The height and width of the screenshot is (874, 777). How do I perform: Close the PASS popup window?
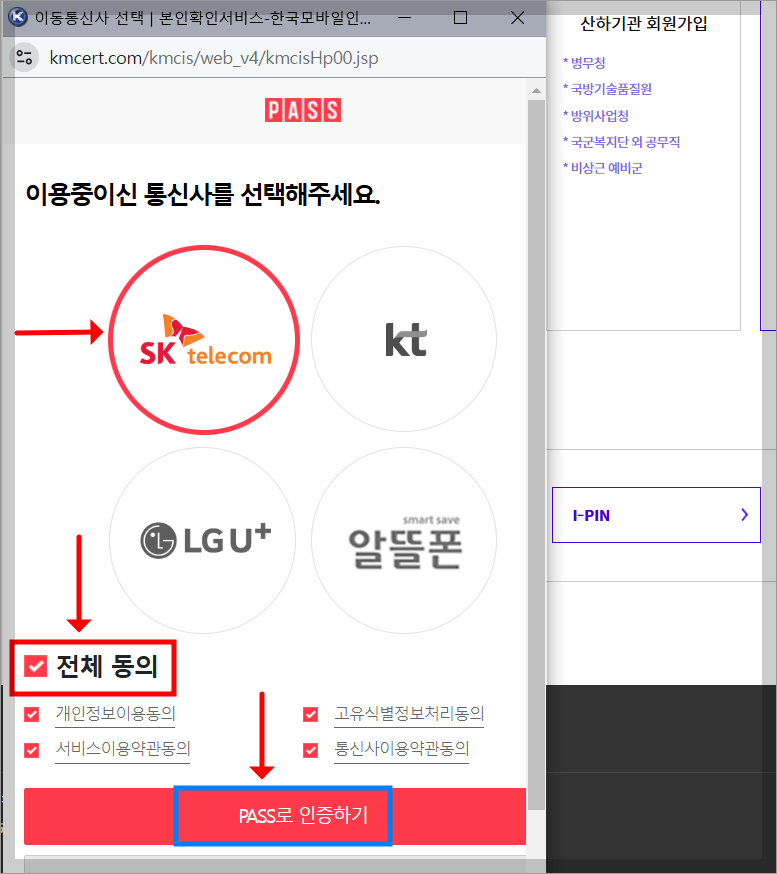[x=517, y=18]
